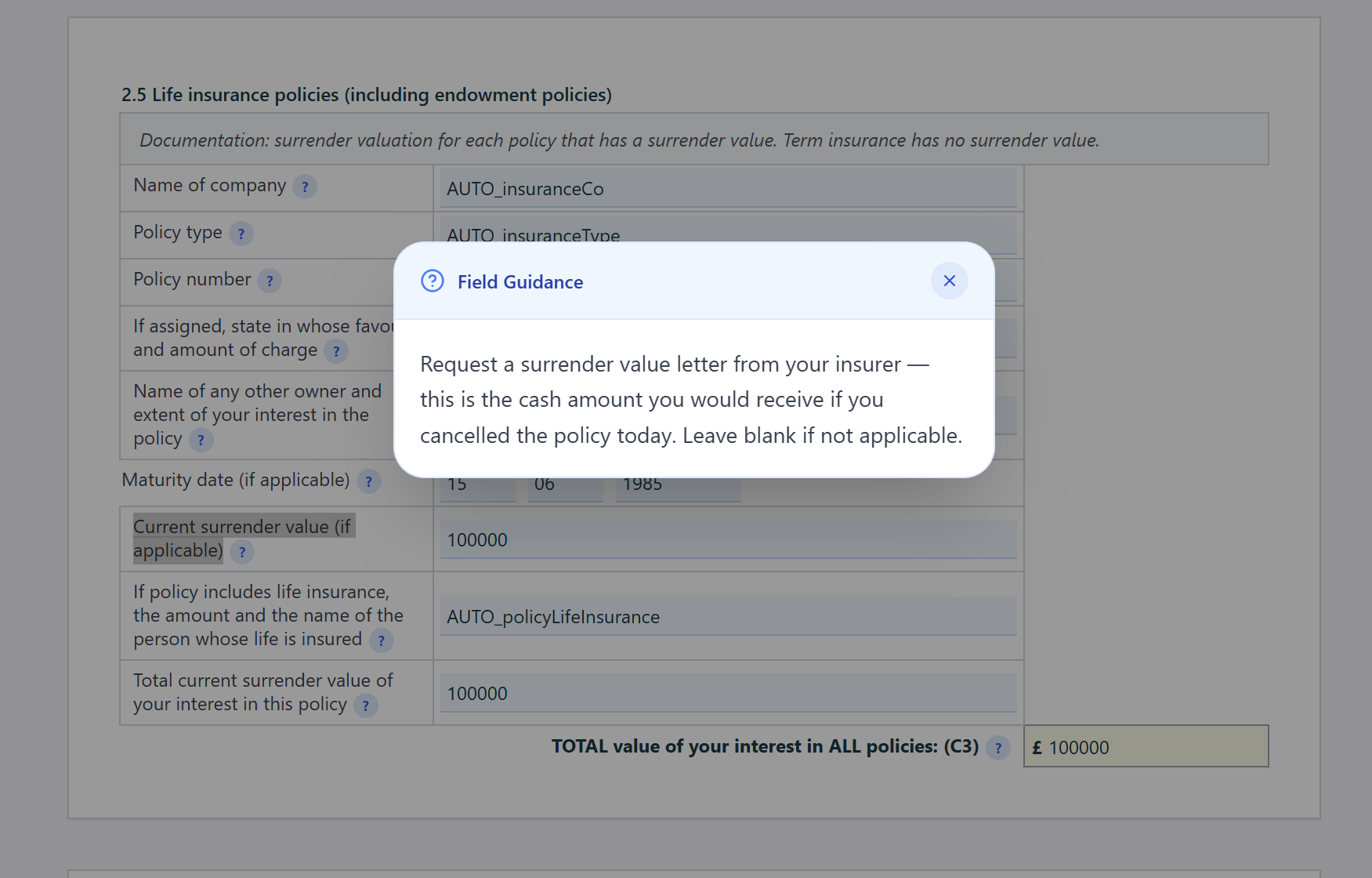Viewport: 1372px width, 878px height.
Task: Click the Total current surrender value input
Action: 728,693
